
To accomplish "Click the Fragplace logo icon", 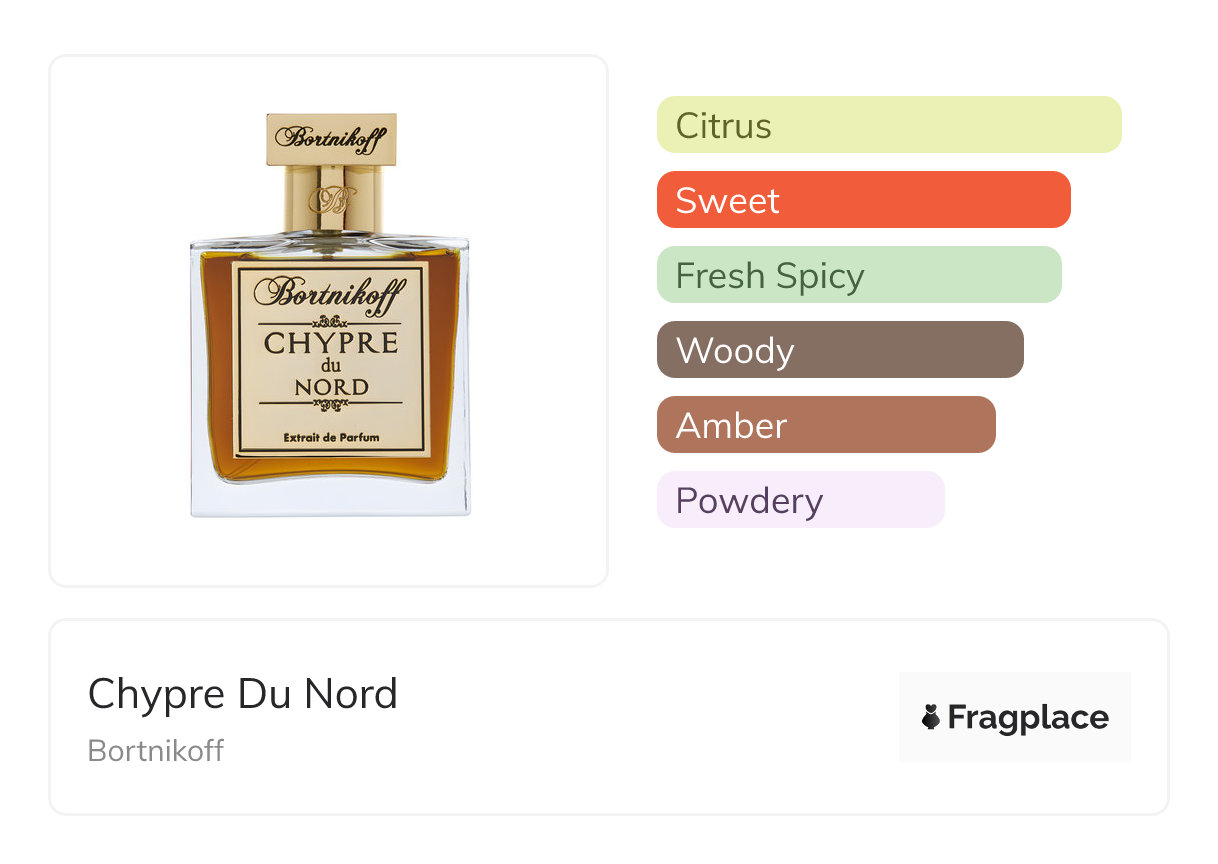I will tap(931, 717).
